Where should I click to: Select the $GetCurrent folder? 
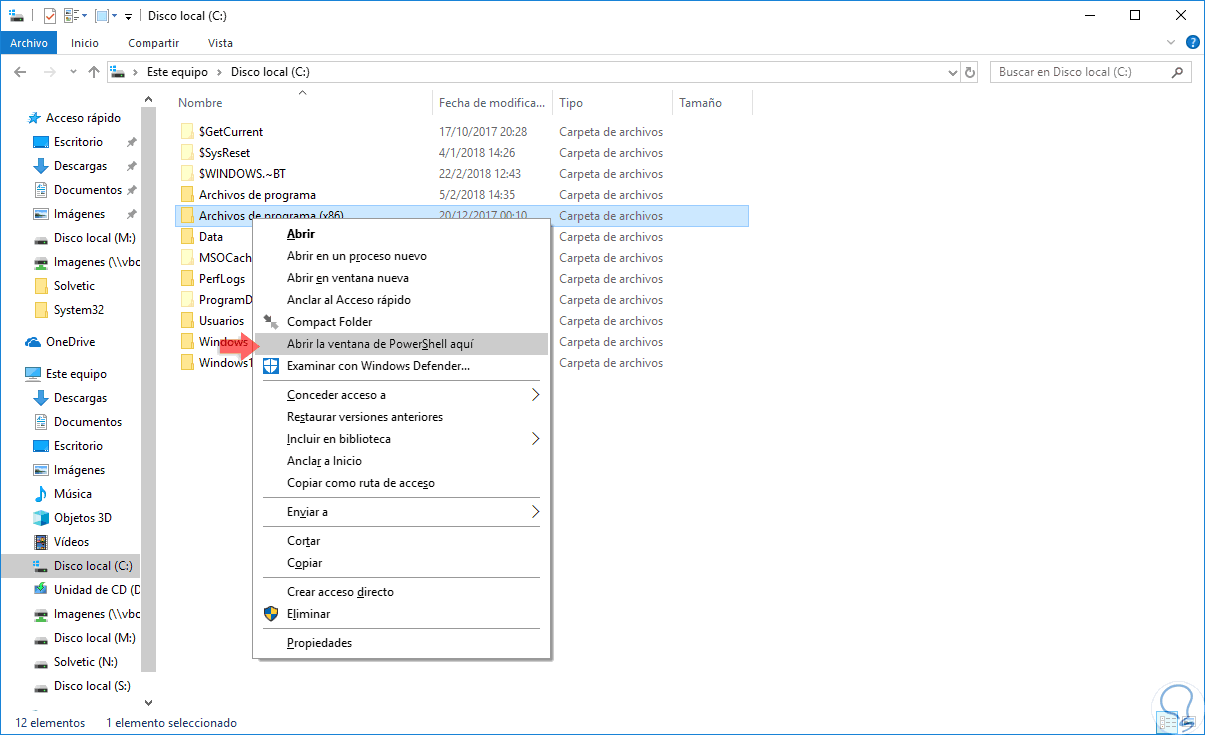point(231,132)
